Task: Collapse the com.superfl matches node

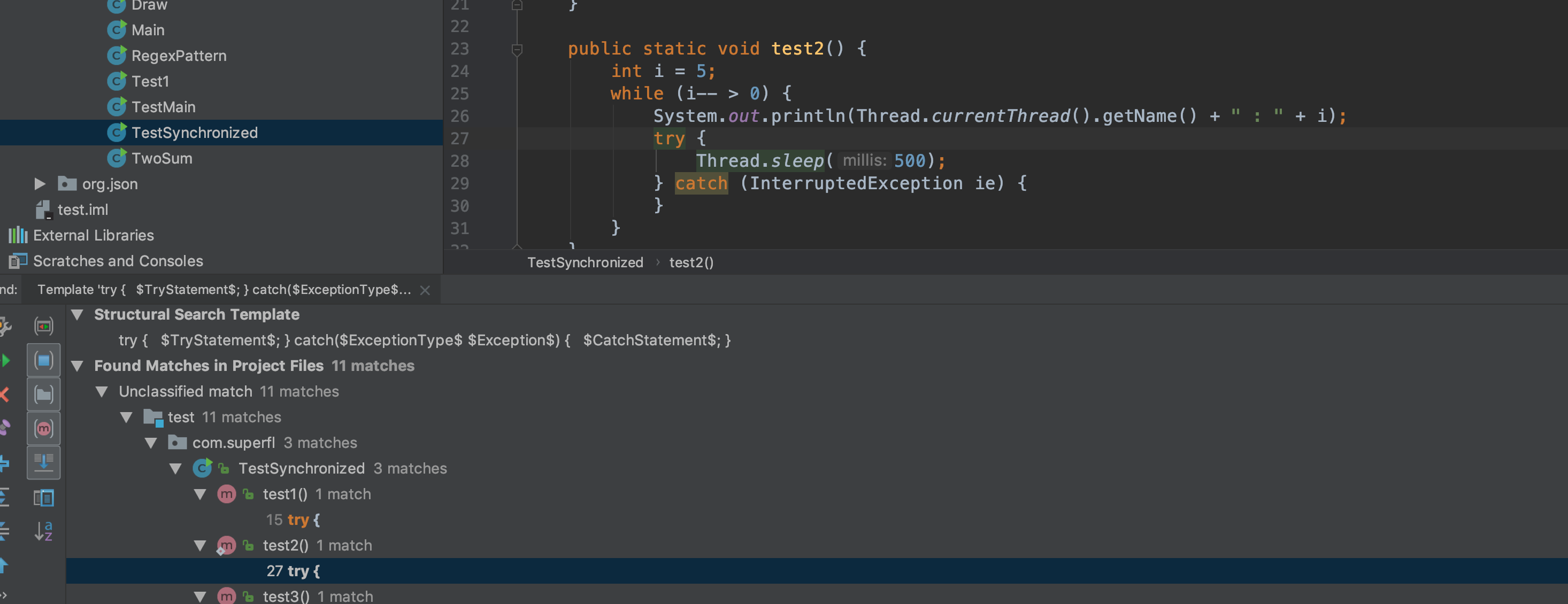Action: (x=151, y=443)
